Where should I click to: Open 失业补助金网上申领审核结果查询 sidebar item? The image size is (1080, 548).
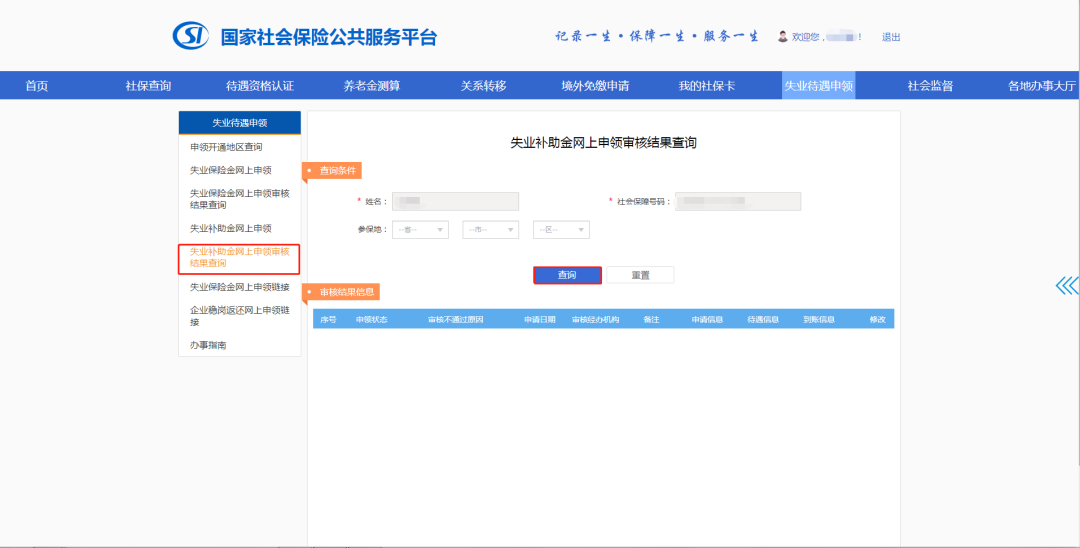(239, 258)
